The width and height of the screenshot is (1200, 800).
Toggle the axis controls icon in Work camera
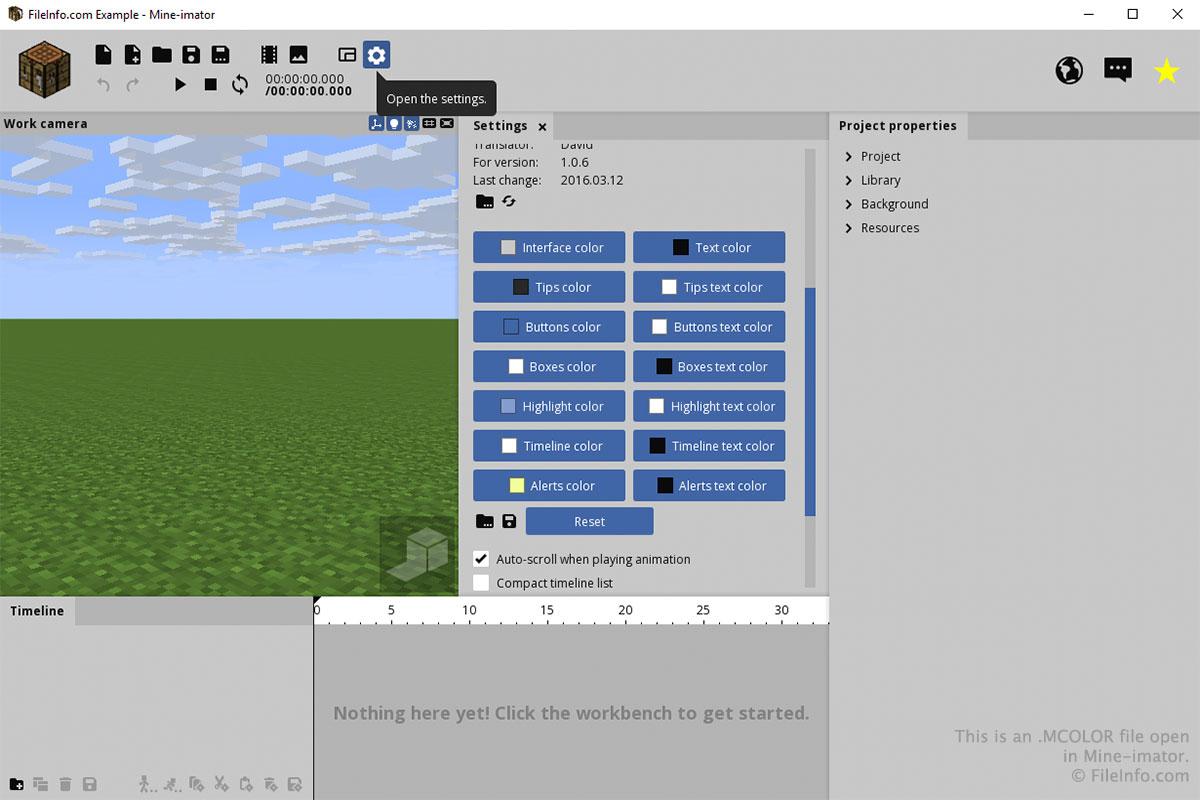pyautogui.click(x=376, y=124)
